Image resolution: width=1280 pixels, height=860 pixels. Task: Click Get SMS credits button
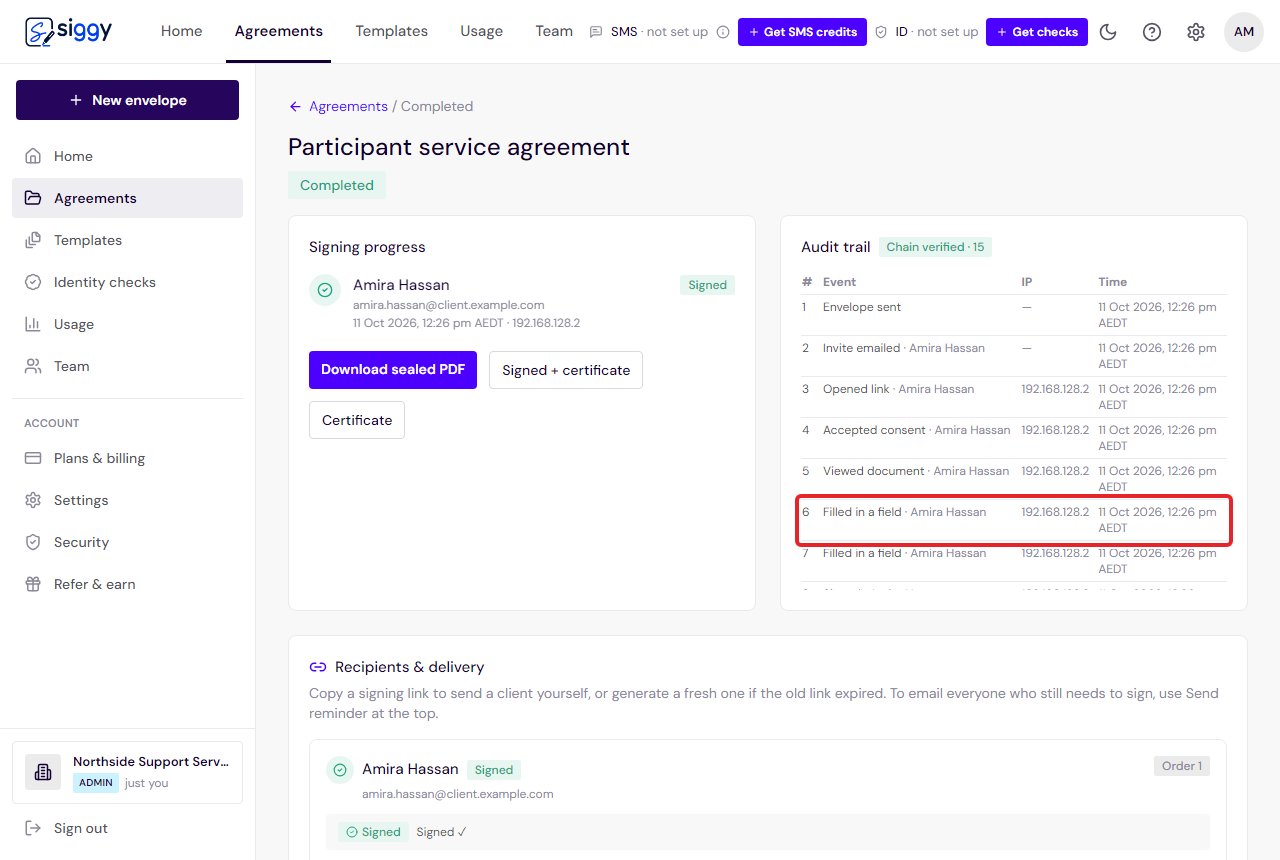coord(802,32)
